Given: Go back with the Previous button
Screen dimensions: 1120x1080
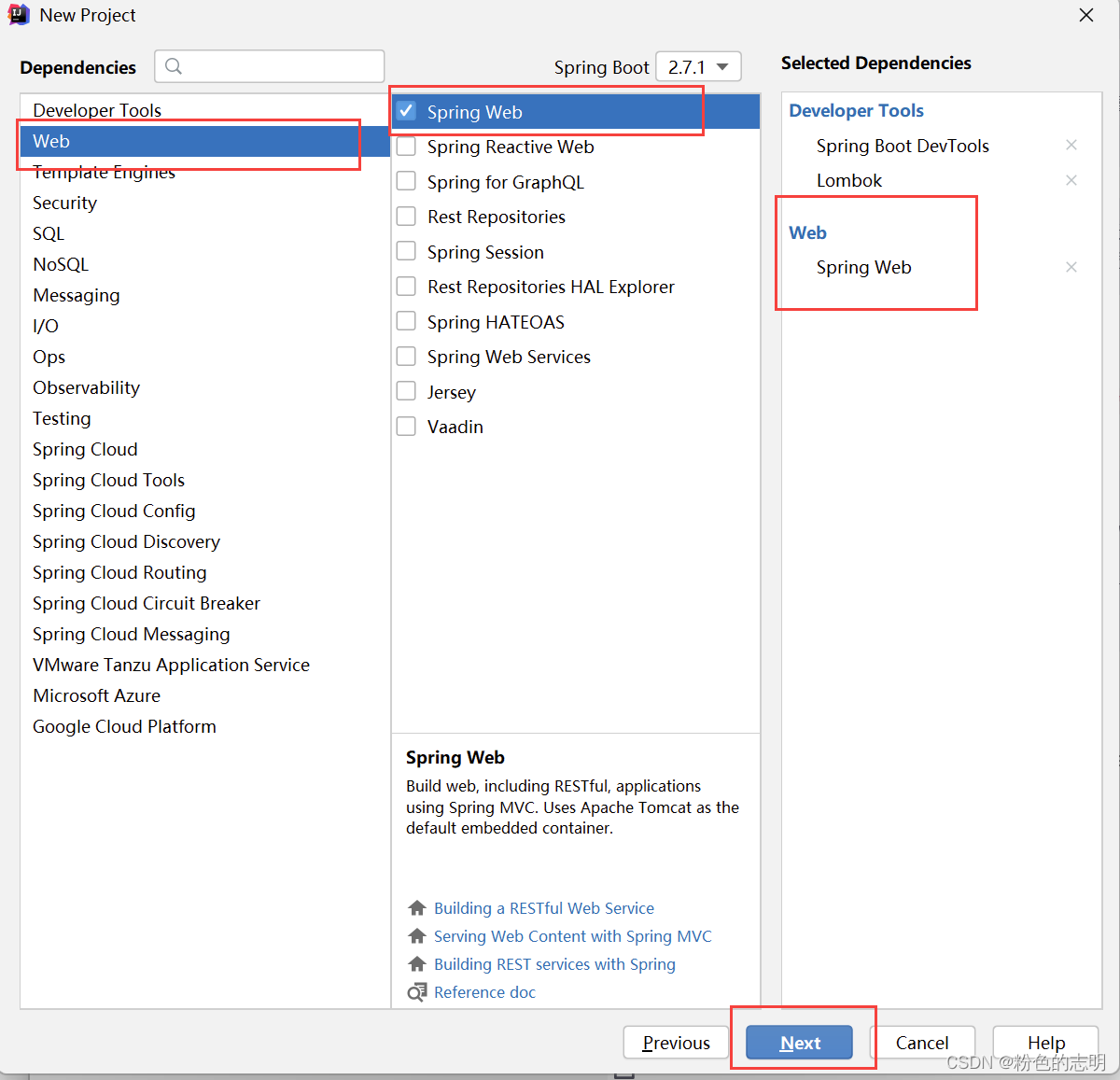Looking at the screenshot, I should click(677, 1043).
